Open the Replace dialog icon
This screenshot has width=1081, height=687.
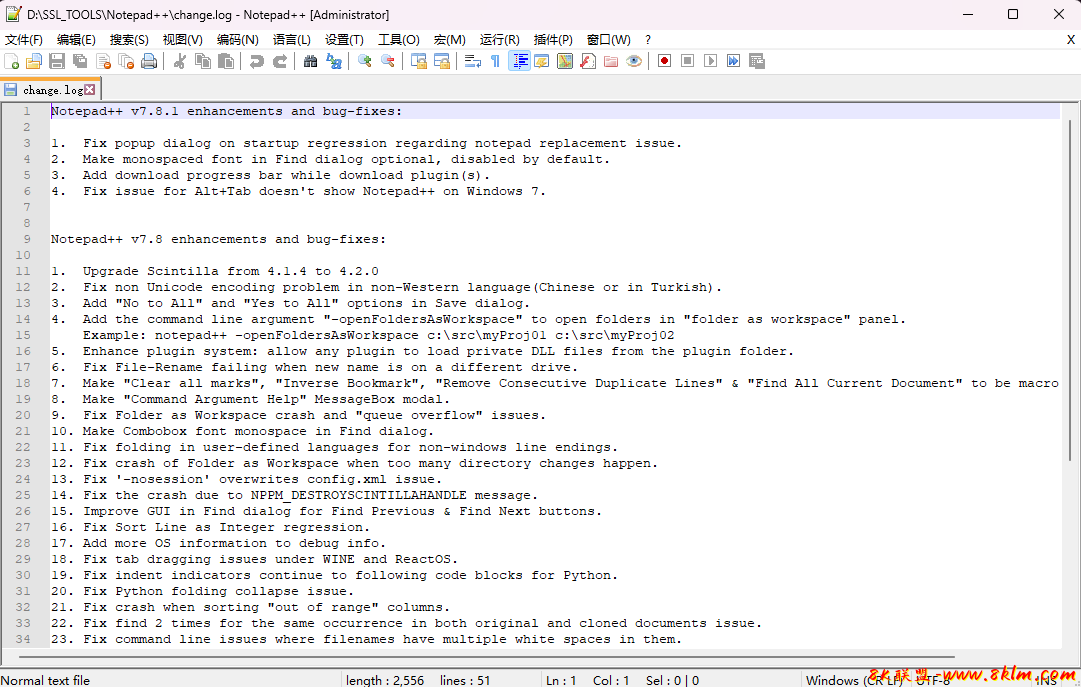tap(334, 61)
